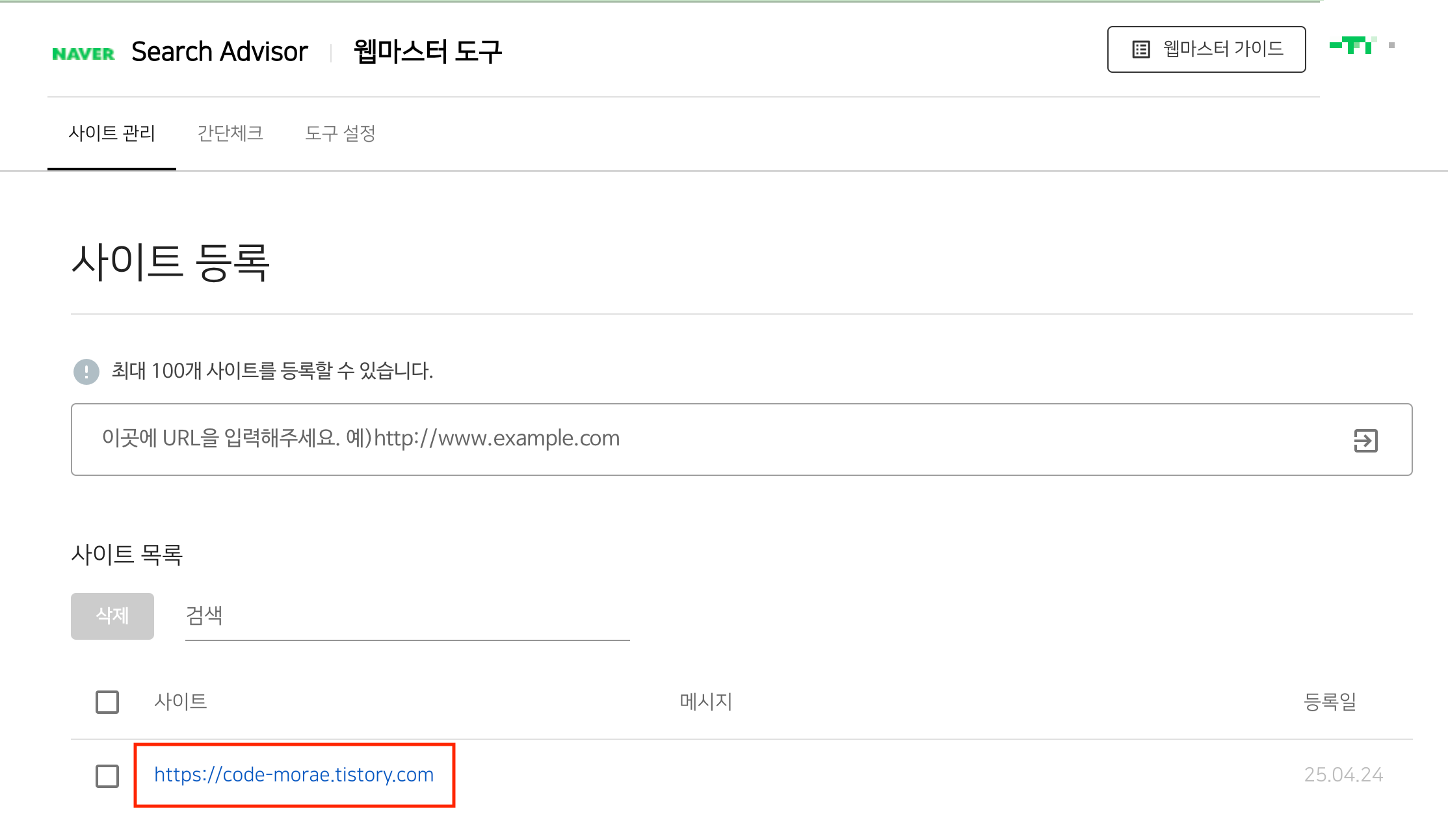Go to the 웹마스터 도구 title link

pos(427,52)
